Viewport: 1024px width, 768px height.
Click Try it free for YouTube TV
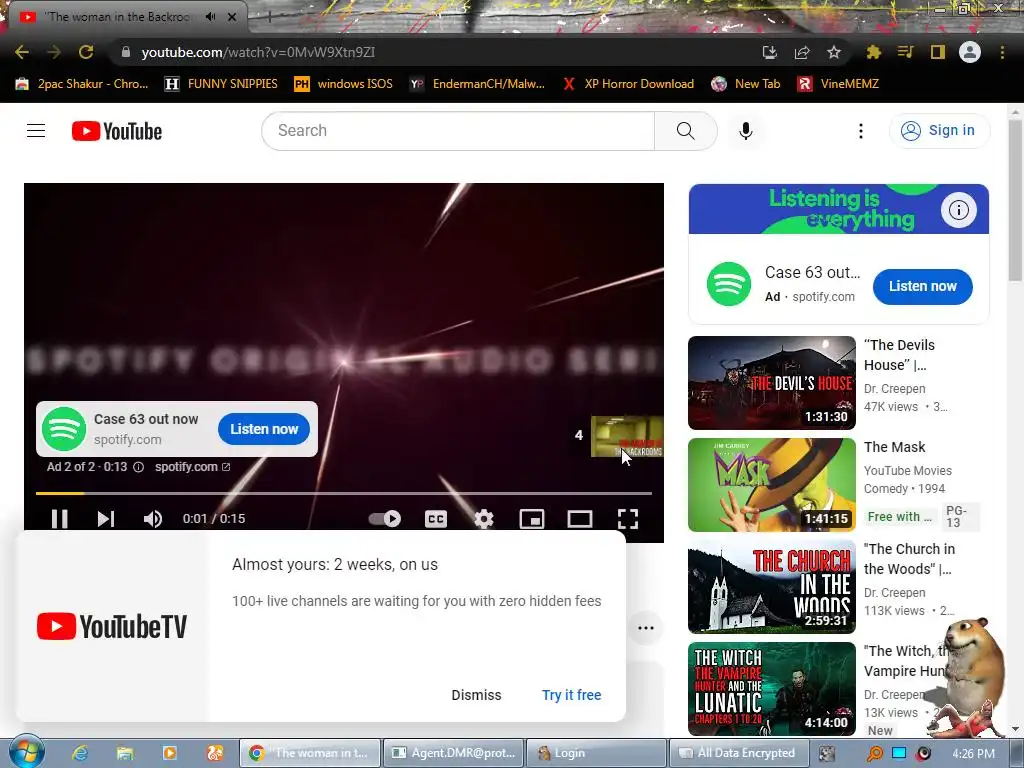(x=571, y=695)
